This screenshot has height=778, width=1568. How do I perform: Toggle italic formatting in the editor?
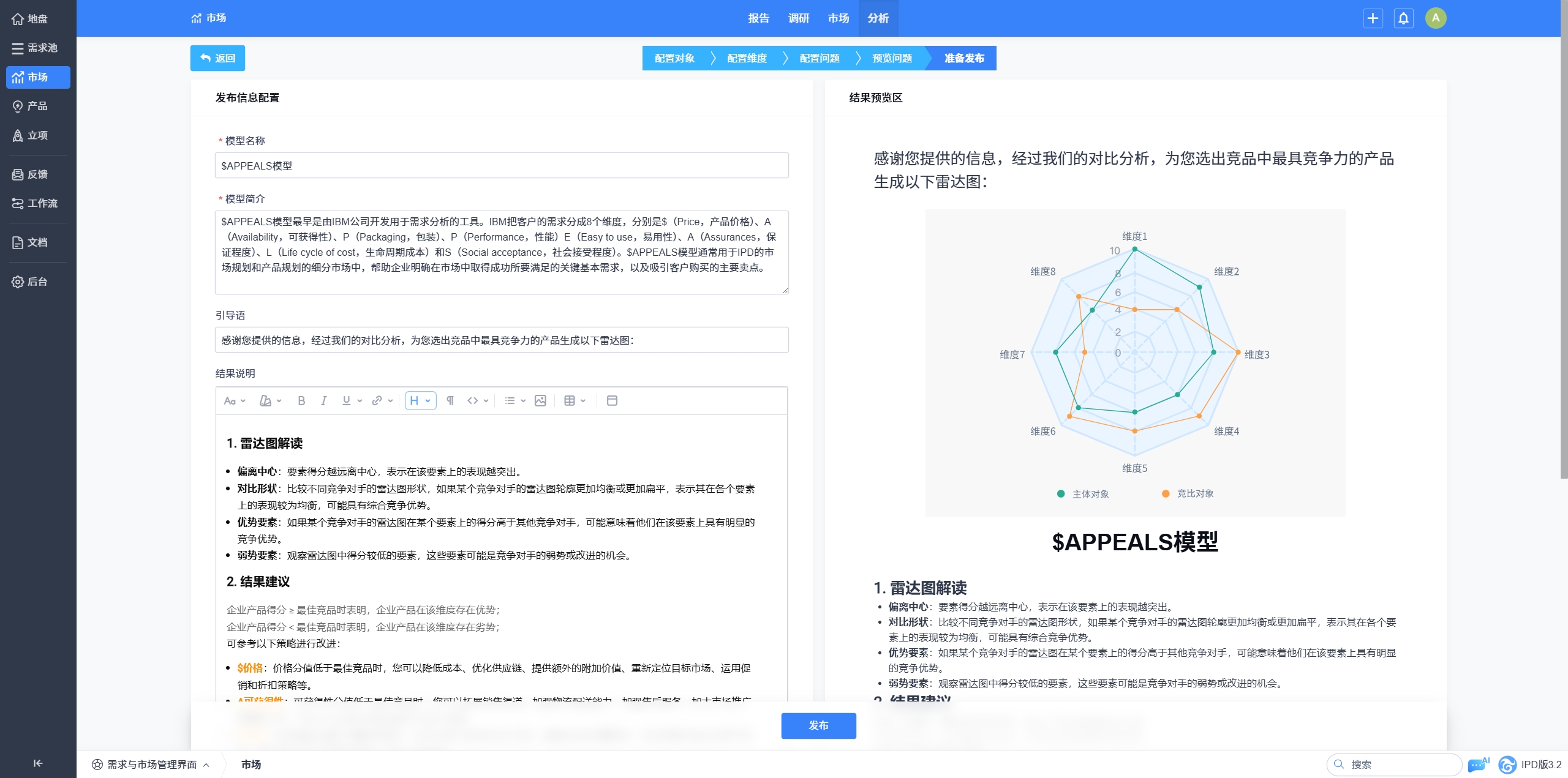coord(323,400)
